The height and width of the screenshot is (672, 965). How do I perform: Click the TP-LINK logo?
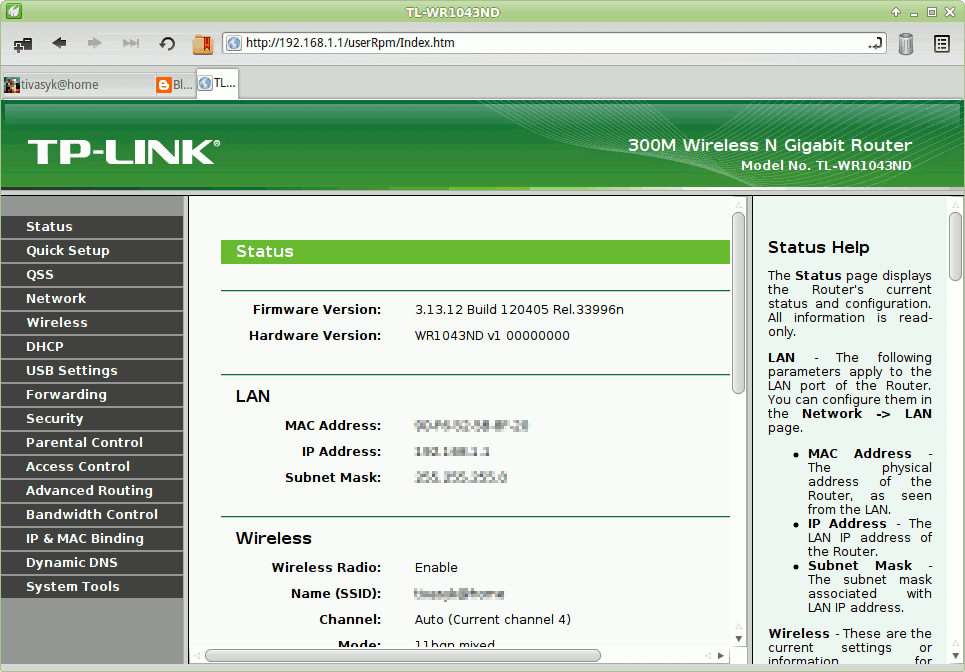coord(124,151)
